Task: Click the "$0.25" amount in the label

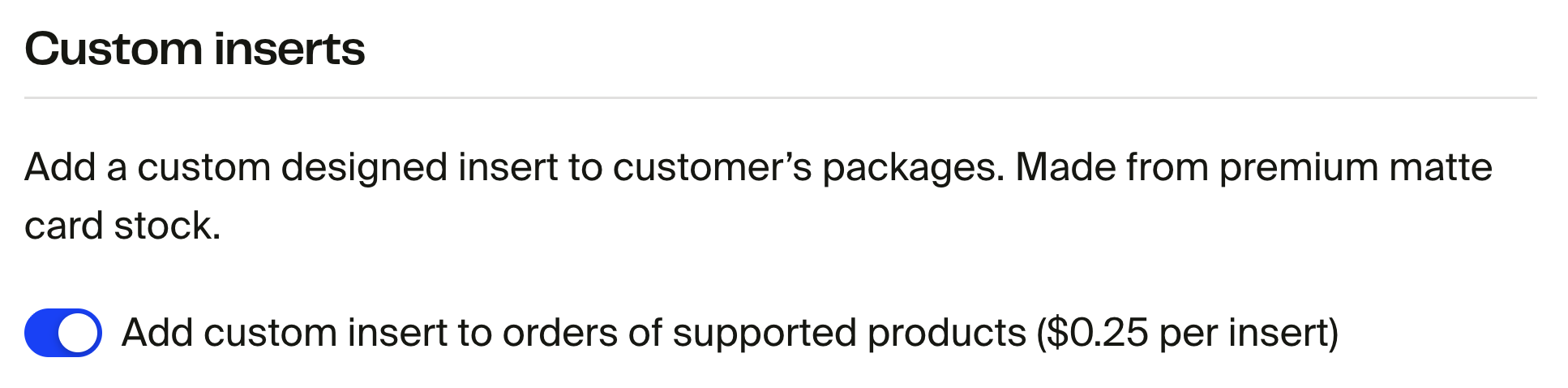Action: (x=1098, y=333)
